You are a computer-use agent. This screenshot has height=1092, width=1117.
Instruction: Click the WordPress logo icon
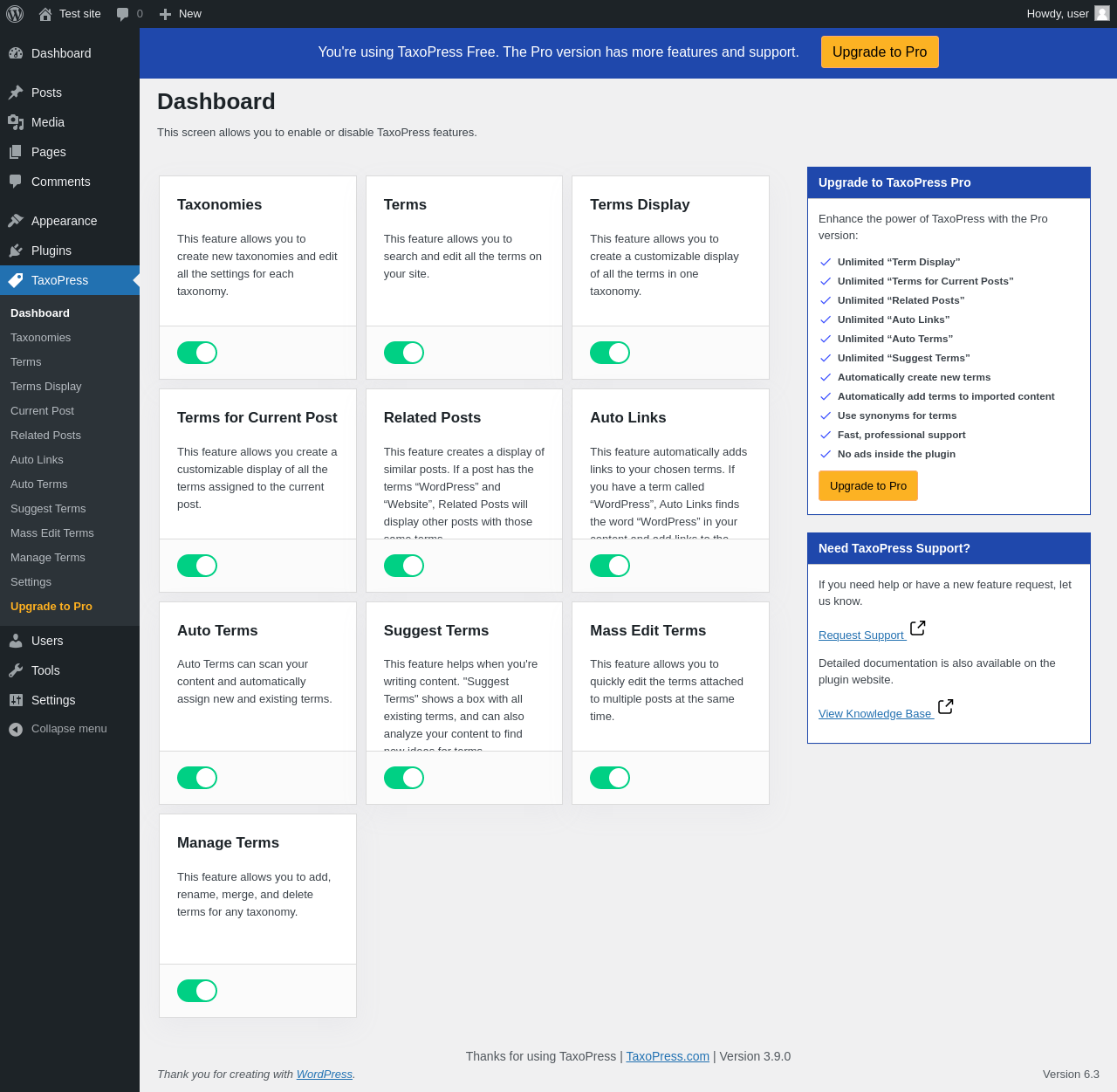[15, 14]
